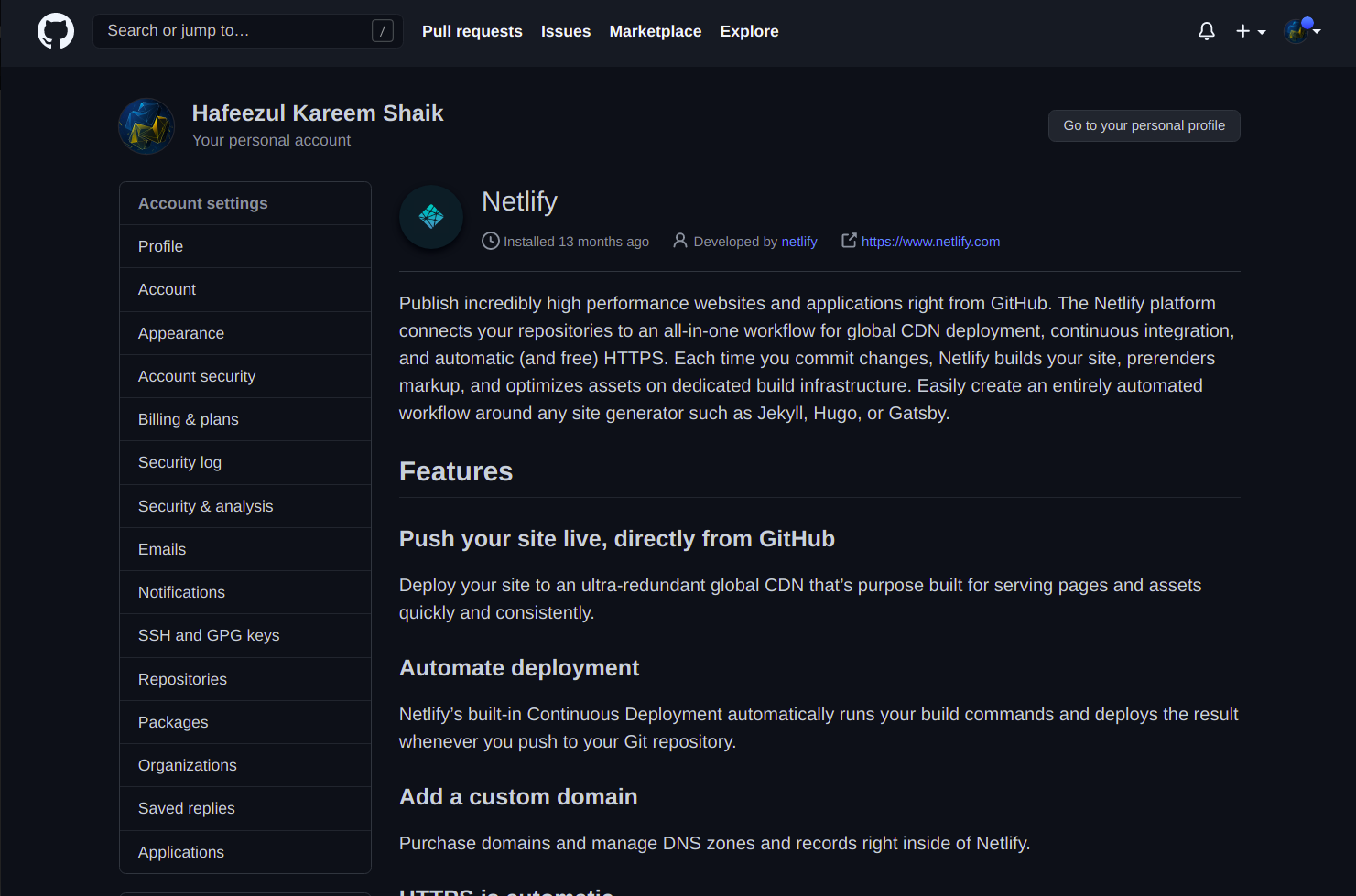The height and width of the screenshot is (896, 1356).
Task: Open the https://www.netlify.com link
Action: (x=930, y=242)
